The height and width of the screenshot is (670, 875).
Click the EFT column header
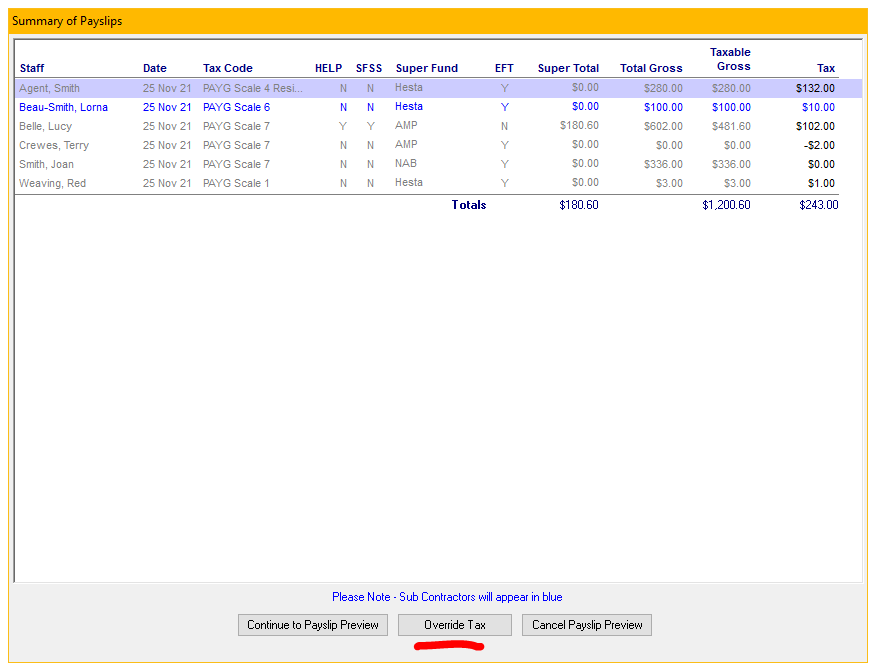[504, 68]
